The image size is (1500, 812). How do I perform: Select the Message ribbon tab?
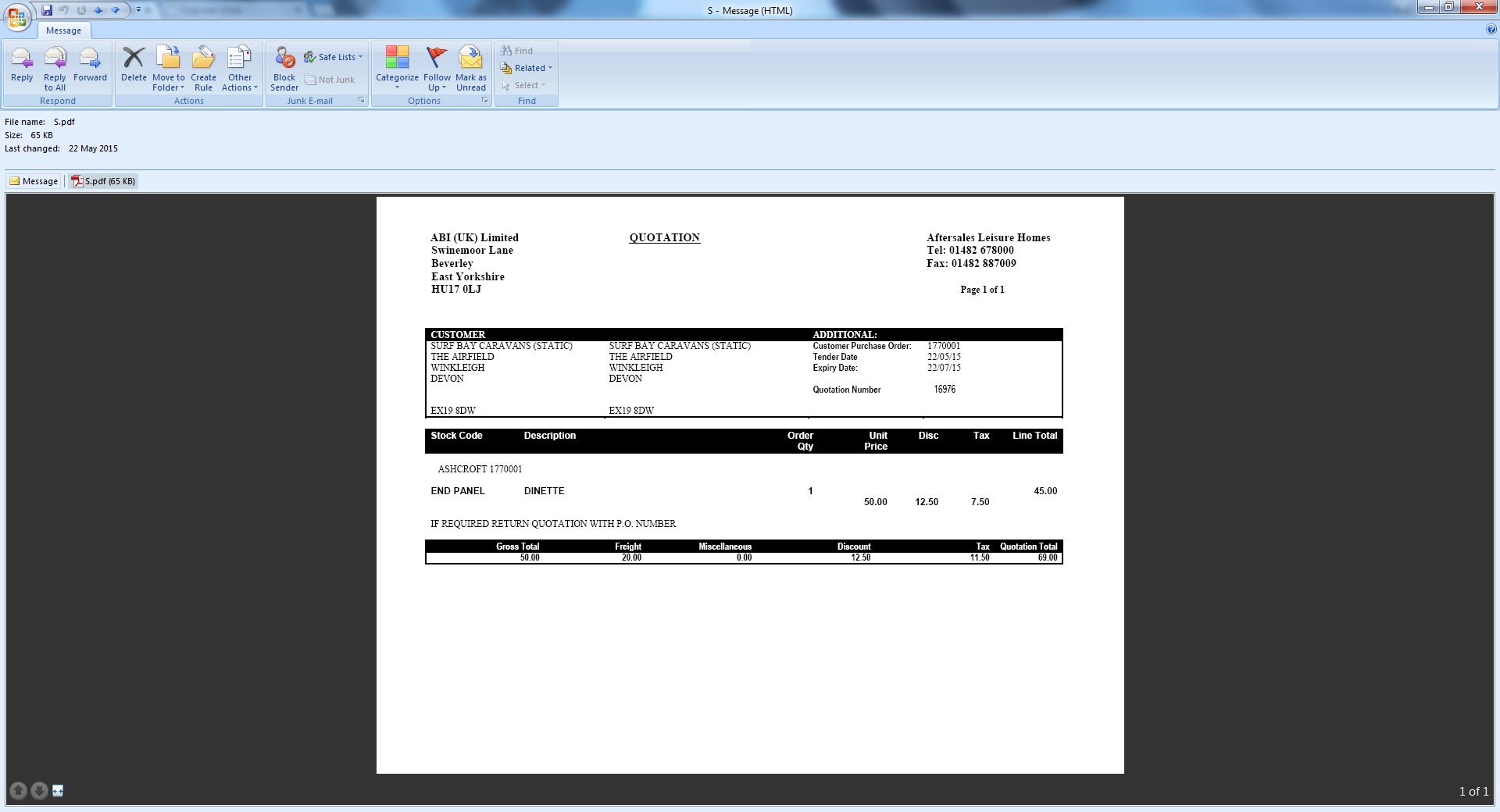click(x=64, y=30)
